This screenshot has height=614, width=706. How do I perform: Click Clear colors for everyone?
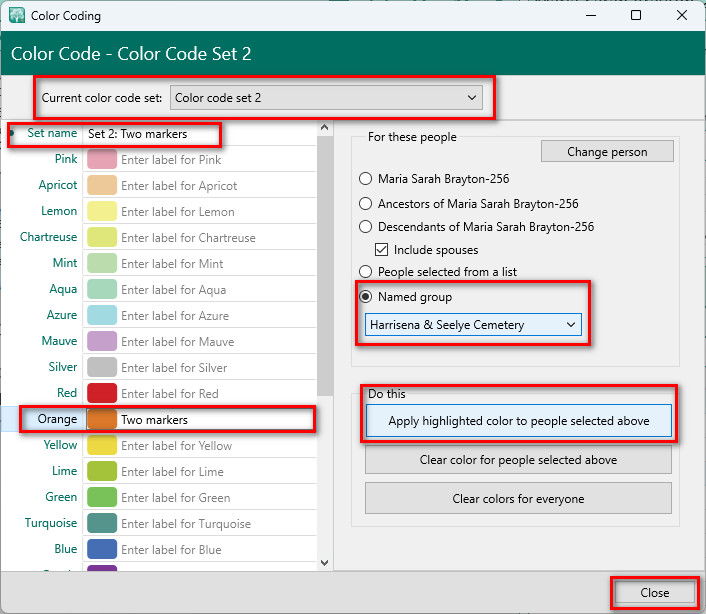point(518,498)
